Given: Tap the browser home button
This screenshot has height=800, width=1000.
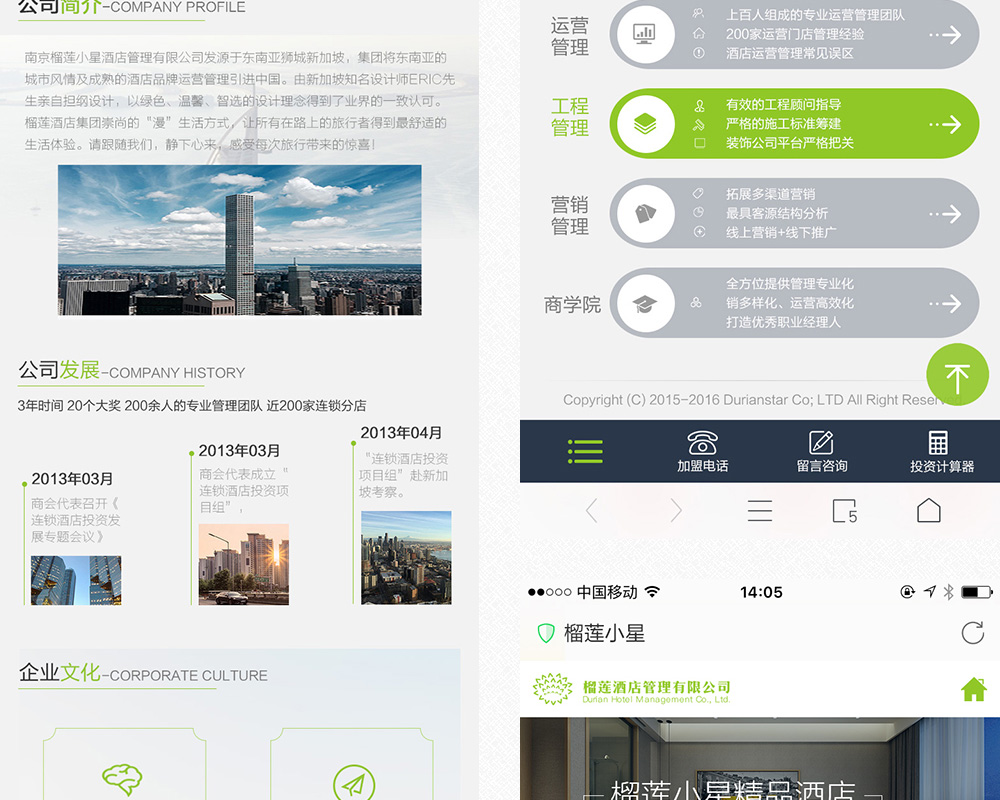Looking at the screenshot, I should point(928,511).
